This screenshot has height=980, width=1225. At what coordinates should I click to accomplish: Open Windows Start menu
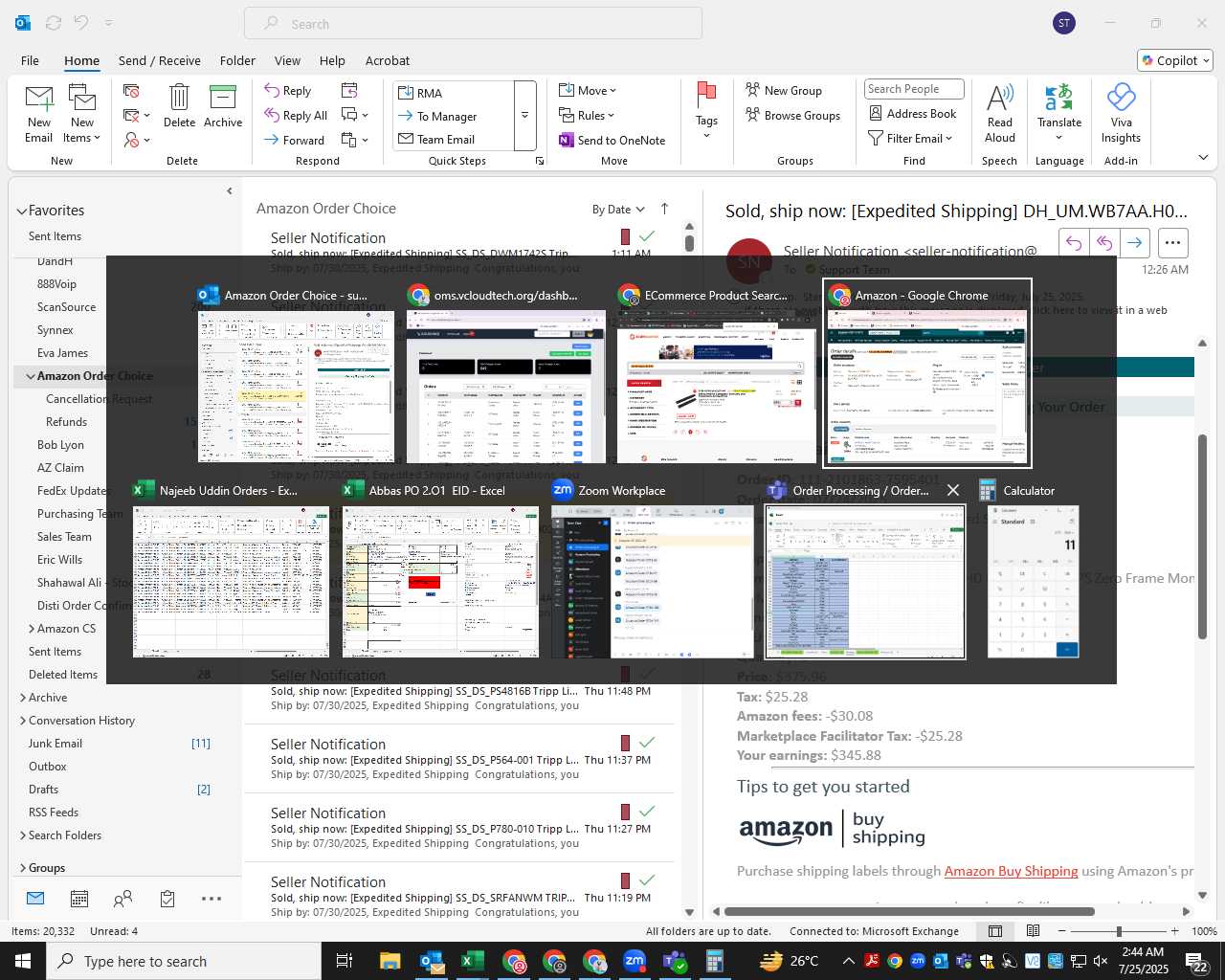tap(23, 961)
